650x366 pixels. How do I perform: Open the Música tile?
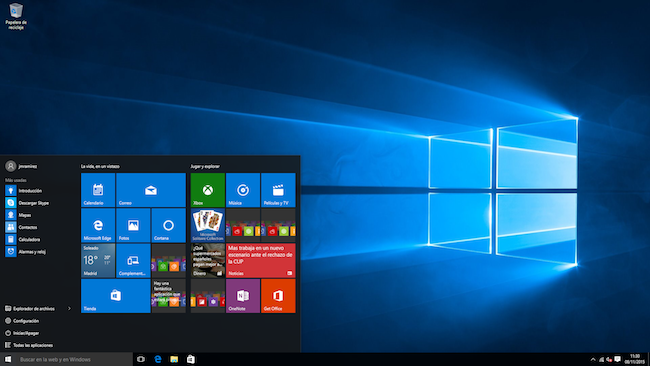(243, 190)
